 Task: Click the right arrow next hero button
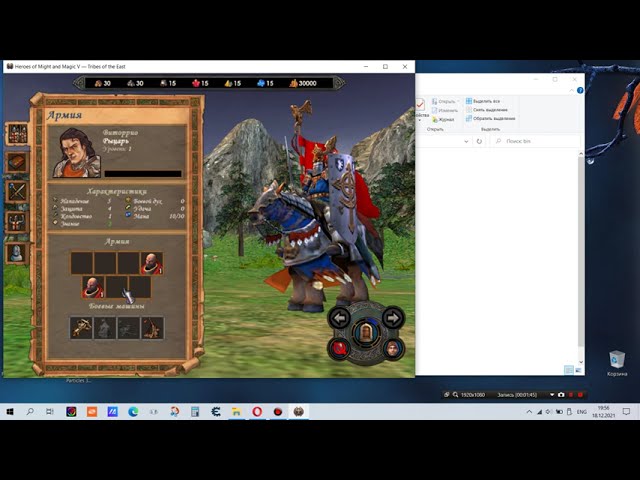click(x=393, y=318)
